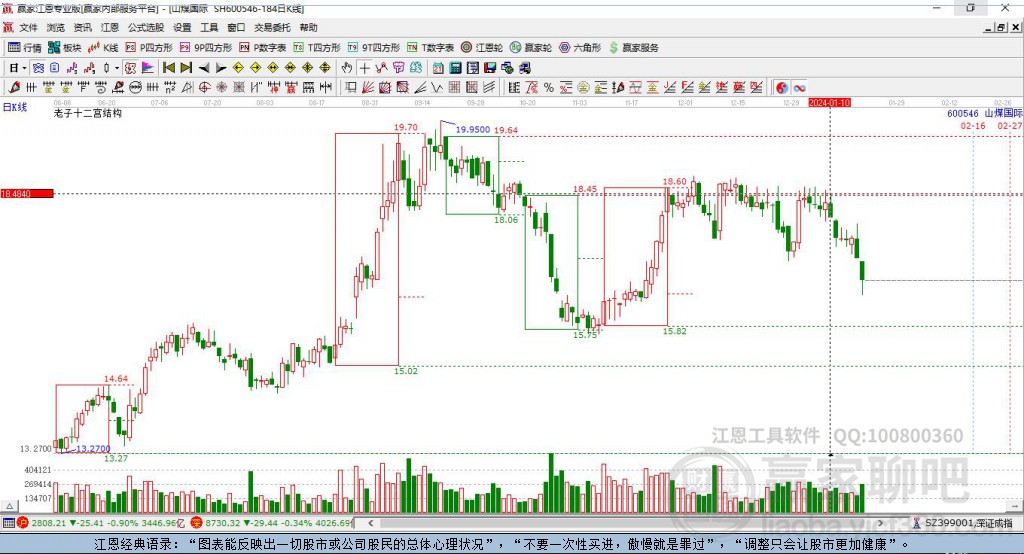Click the up triangle by the volume pane

click(x=9, y=506)
